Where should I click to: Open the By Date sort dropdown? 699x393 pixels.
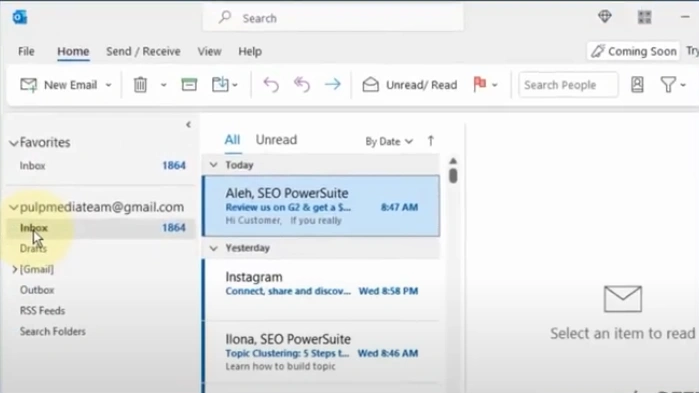click(x=389, y=141)
